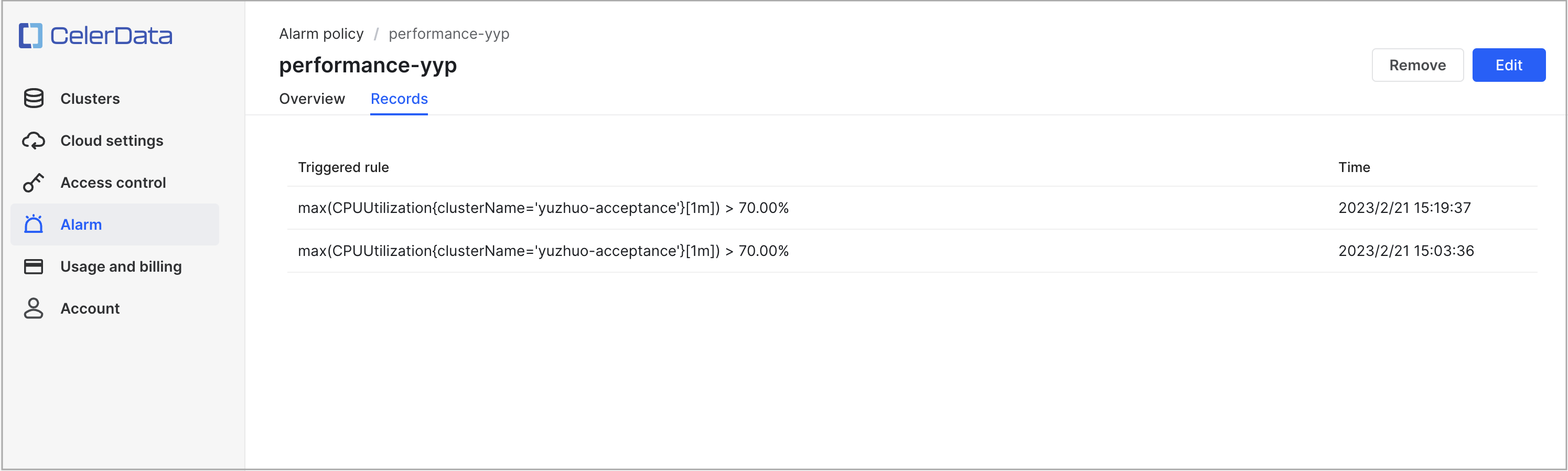Switch to the Overview tab

coord(312,99)
